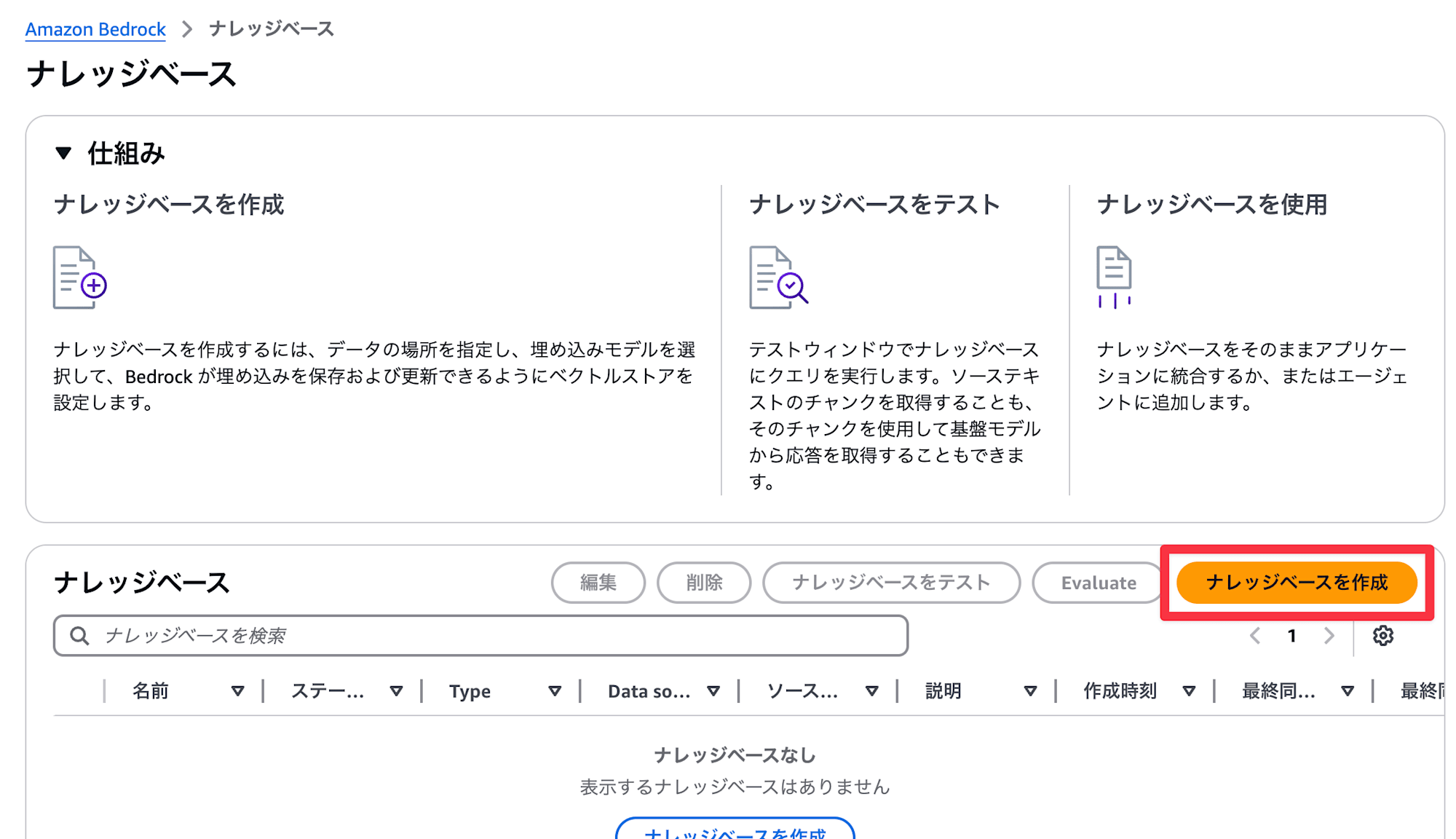Sort by the Data so... column arrow
Screen dimensions: 1456x839
[713, 691]
